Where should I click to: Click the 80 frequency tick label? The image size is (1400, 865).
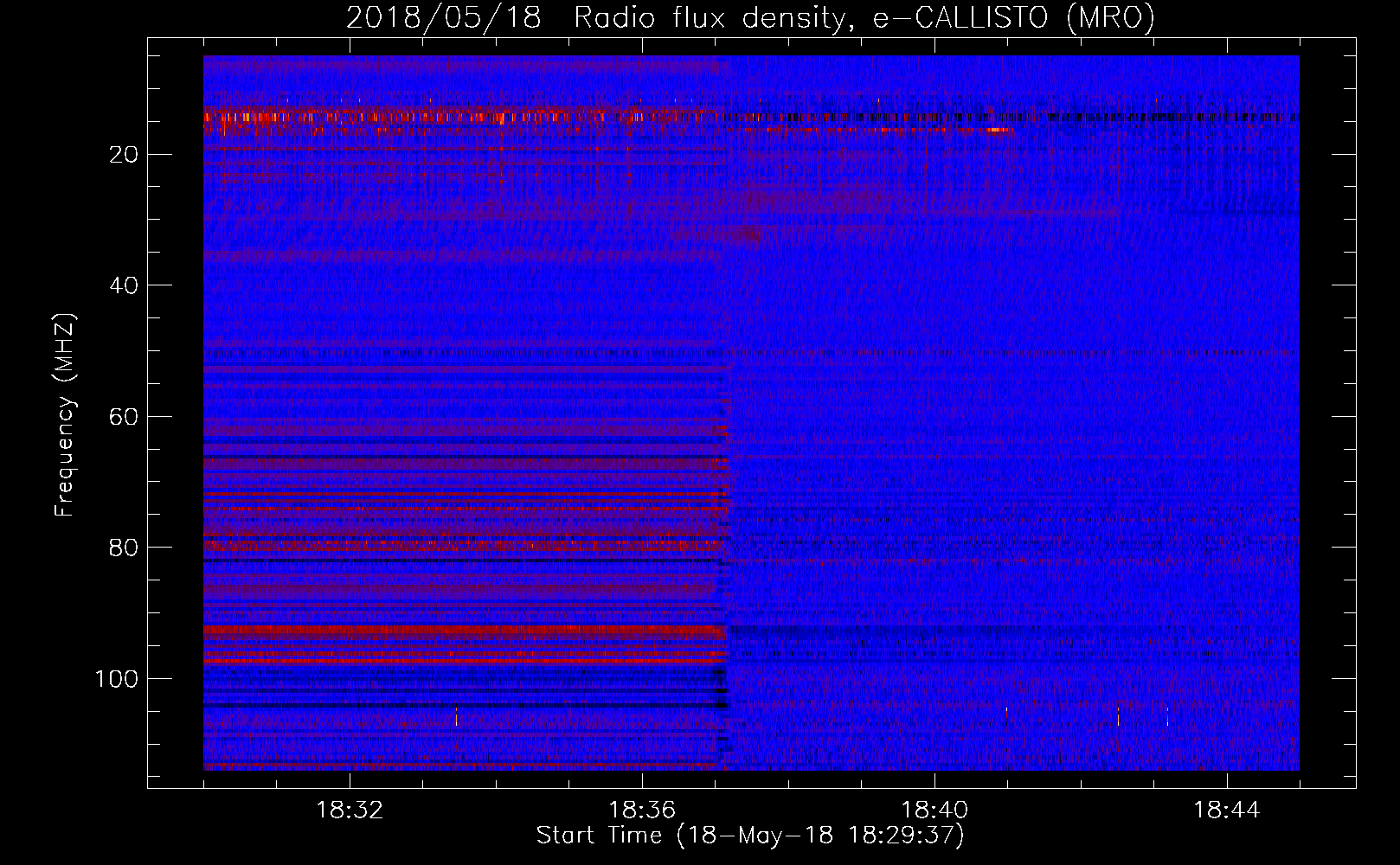125,548
